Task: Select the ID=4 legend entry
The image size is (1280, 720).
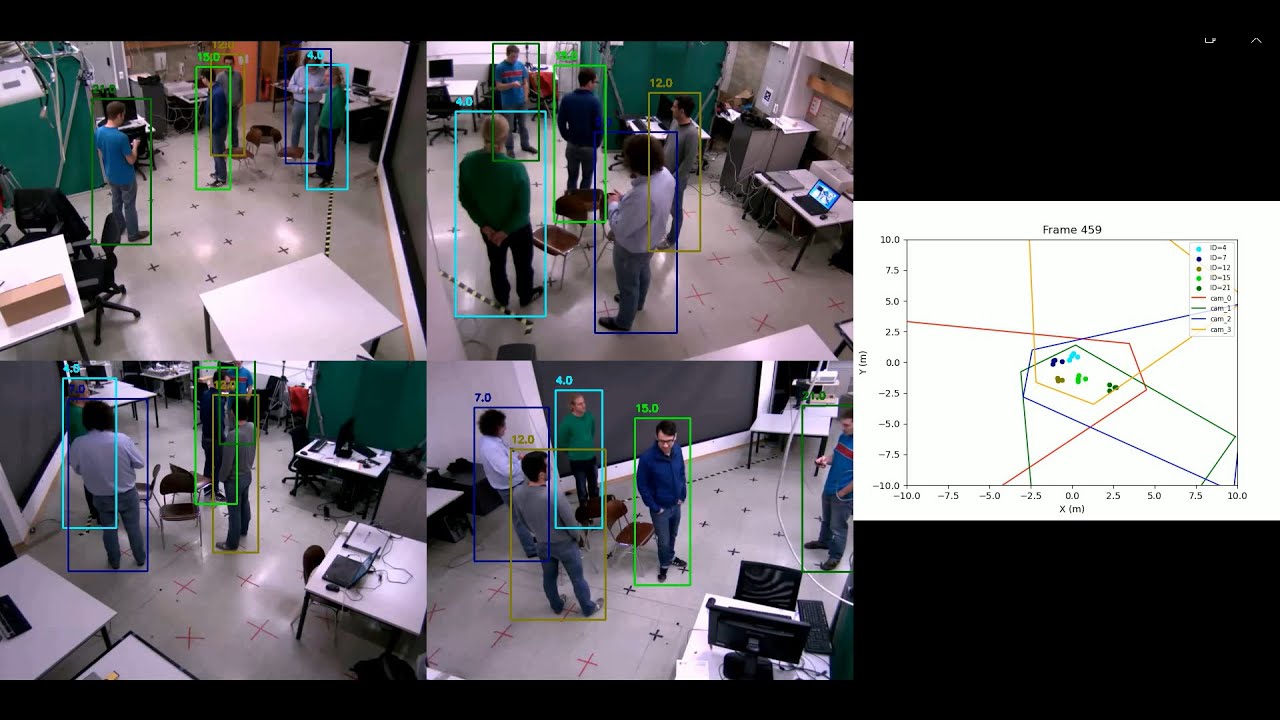Action: coord(1211,247)
